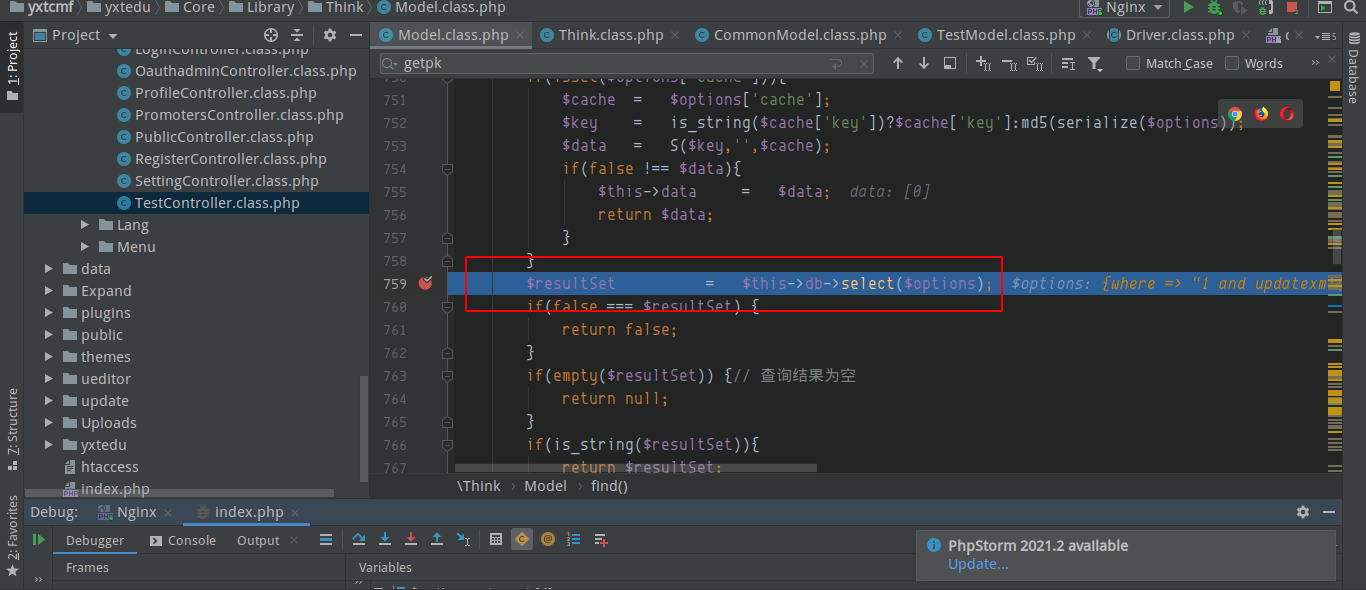Click Update... link in notification
The height and width of the screenshot is (590, 1366).
pyautogui.click(x=978, y=564)
